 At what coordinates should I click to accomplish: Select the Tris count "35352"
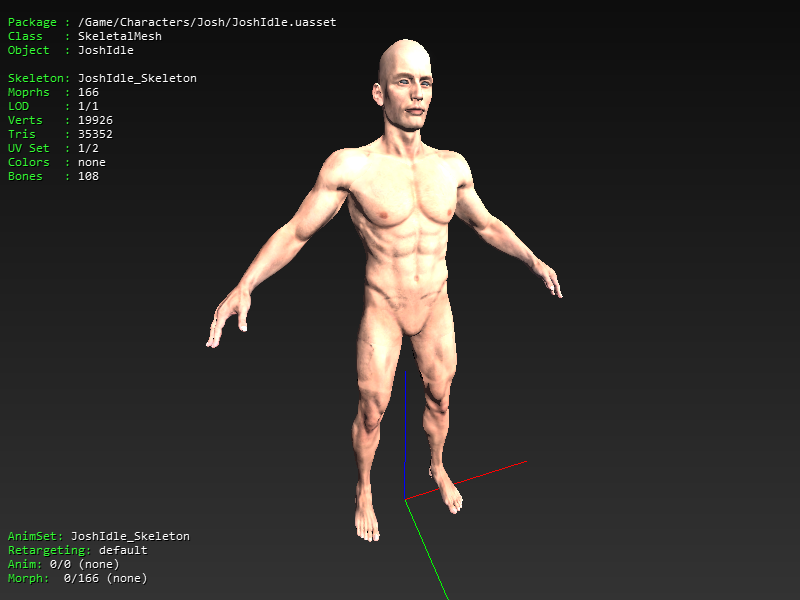95,134
